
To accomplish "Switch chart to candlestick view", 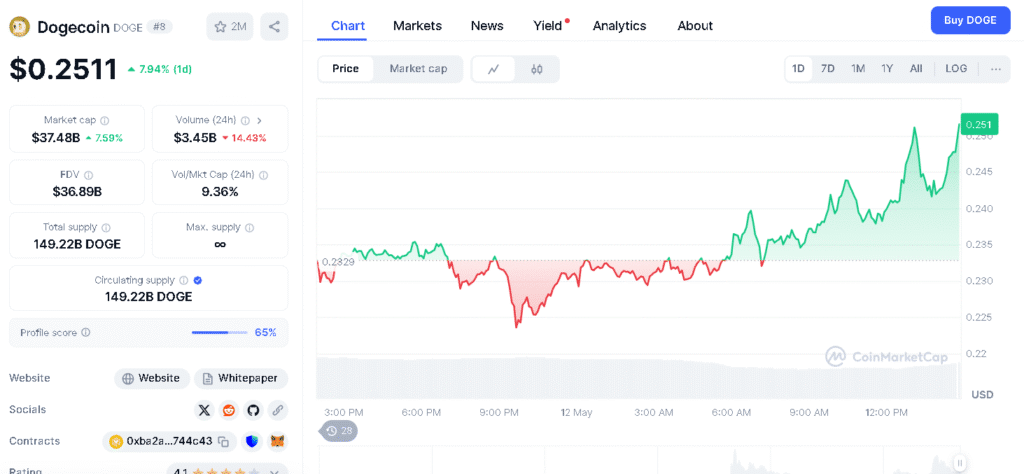I will tap(537, 69).
